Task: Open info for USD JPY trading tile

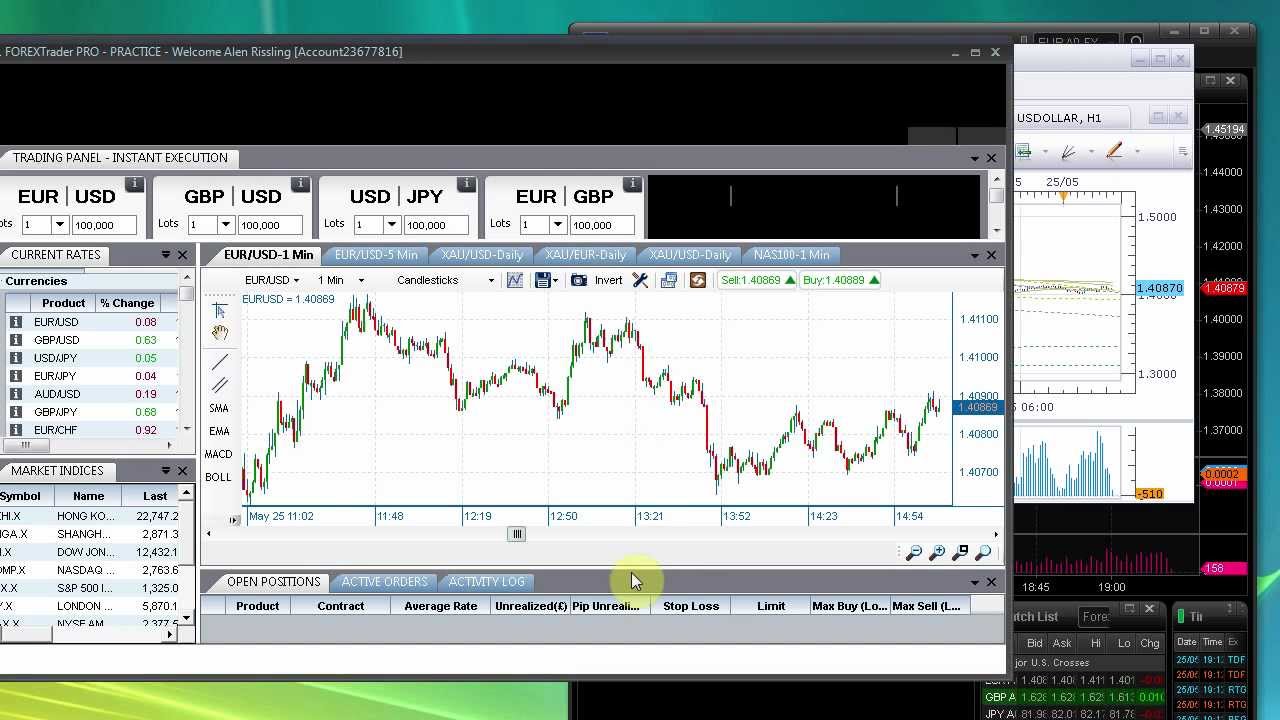Action: coord(466,184)
